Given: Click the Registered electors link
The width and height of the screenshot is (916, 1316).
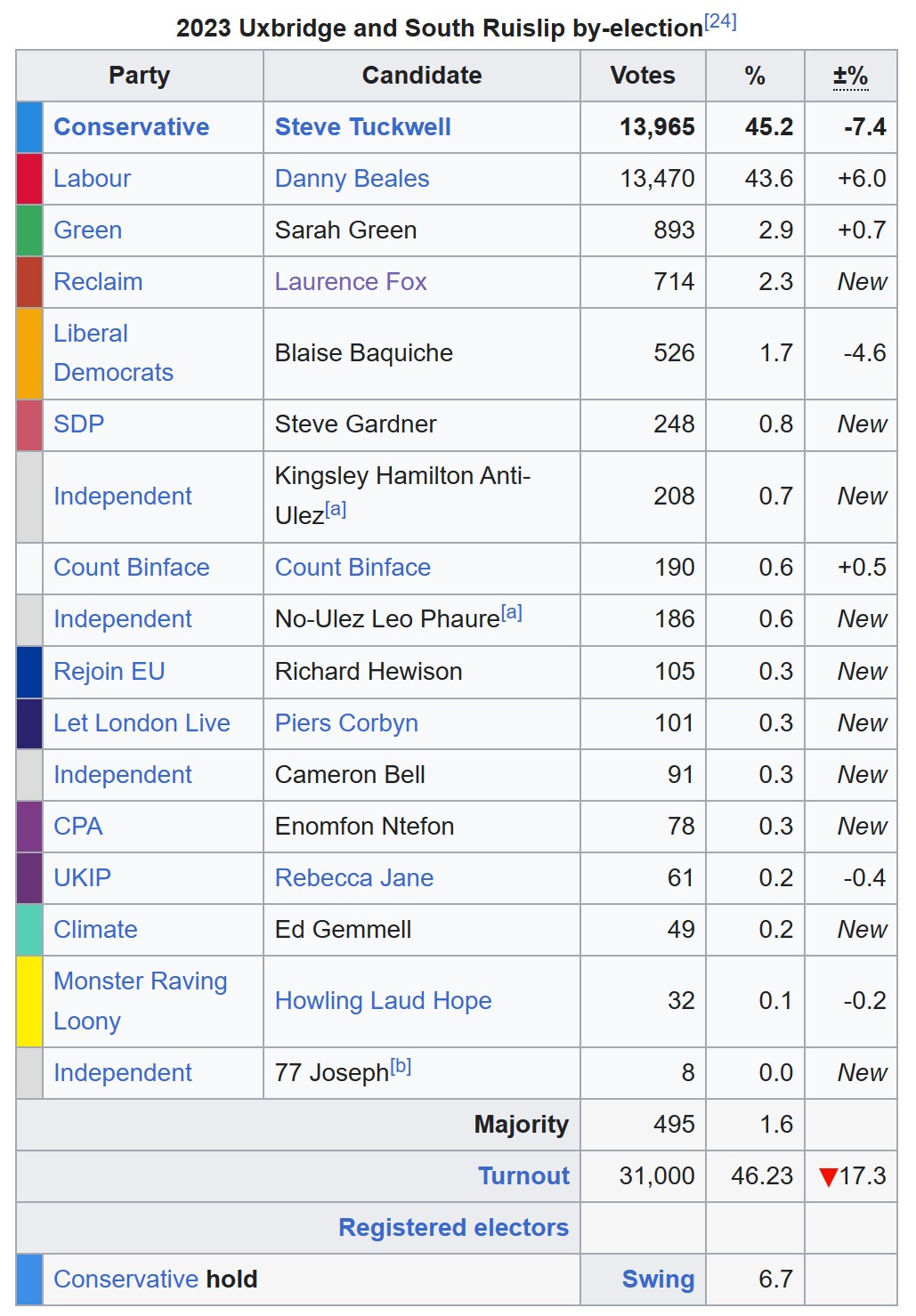Looking at the screenshot, I should (453, 1228).
